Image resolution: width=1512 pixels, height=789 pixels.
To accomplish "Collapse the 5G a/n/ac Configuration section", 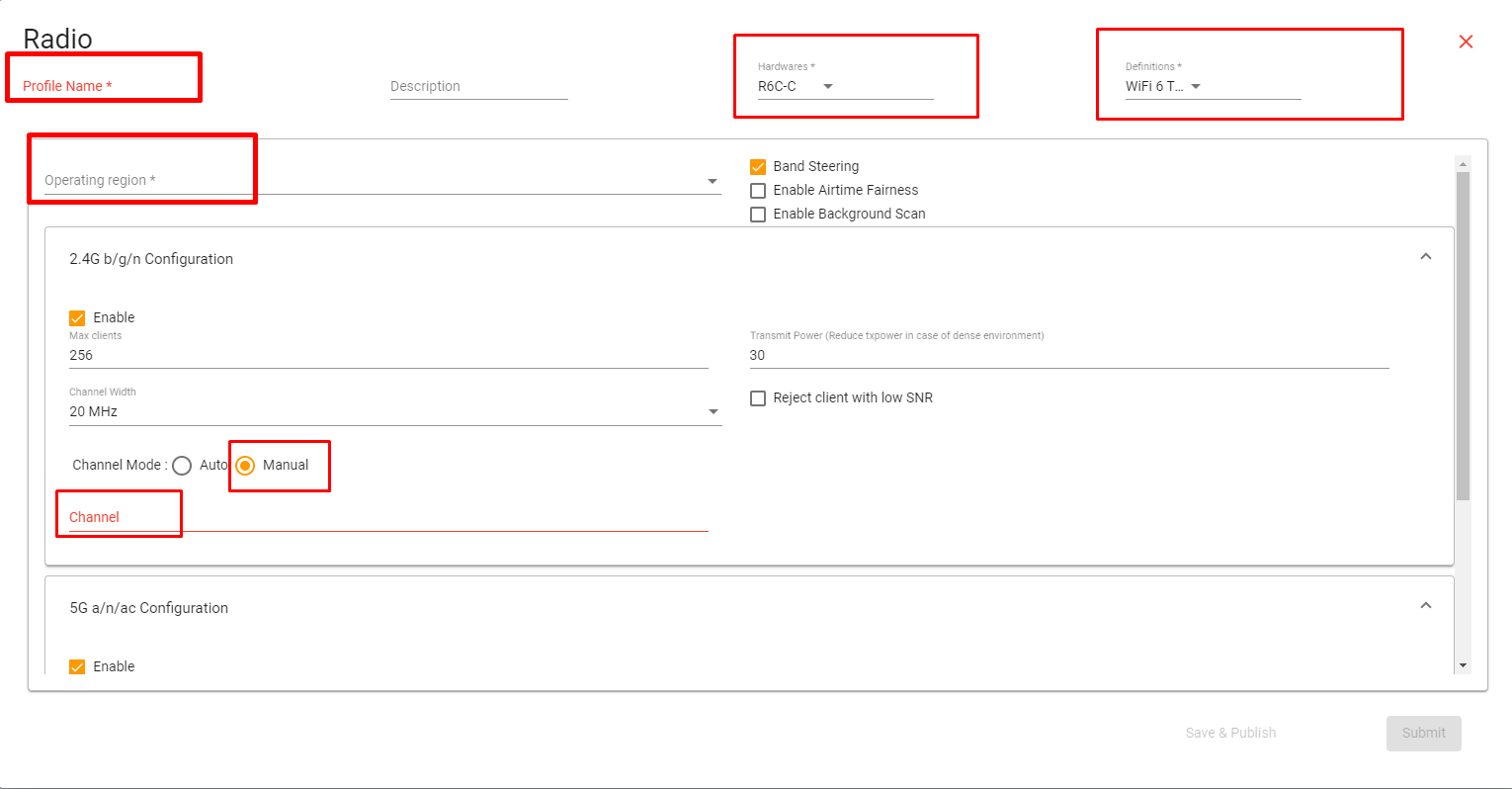I will click(1425, 606).
